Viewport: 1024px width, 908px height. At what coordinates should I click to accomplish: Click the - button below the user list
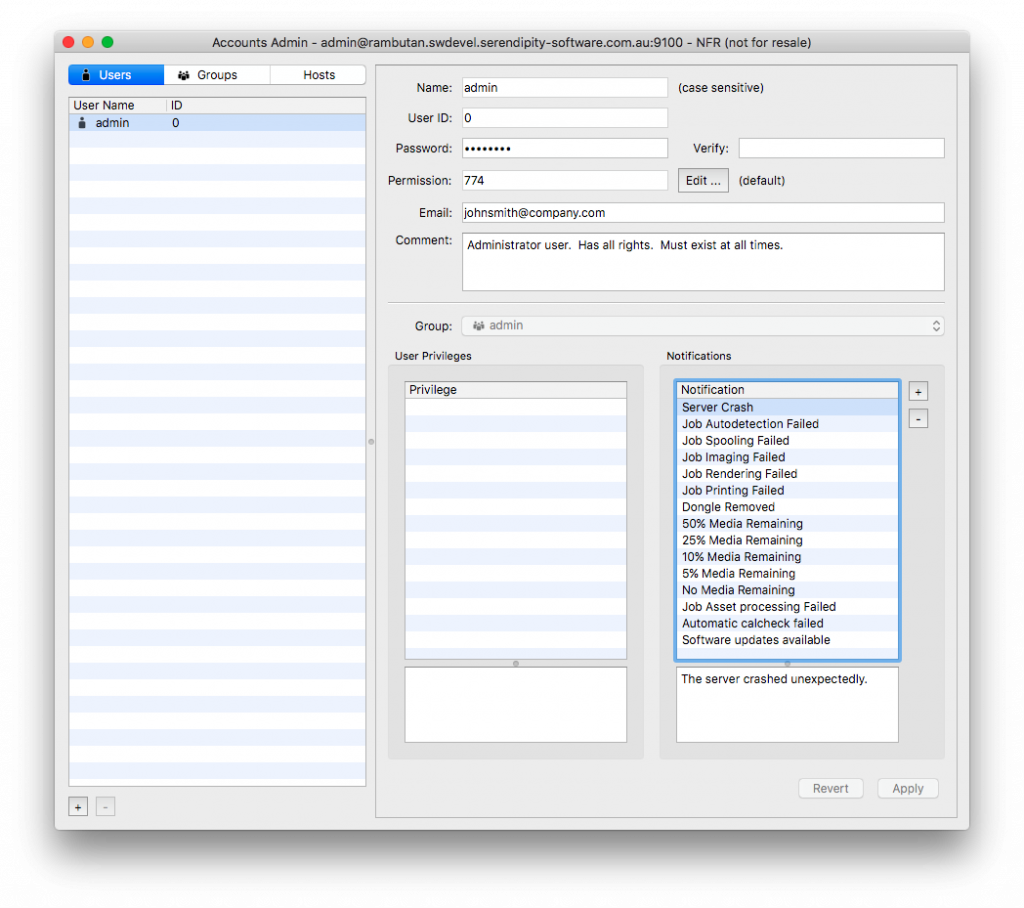(x=105, y=806)
